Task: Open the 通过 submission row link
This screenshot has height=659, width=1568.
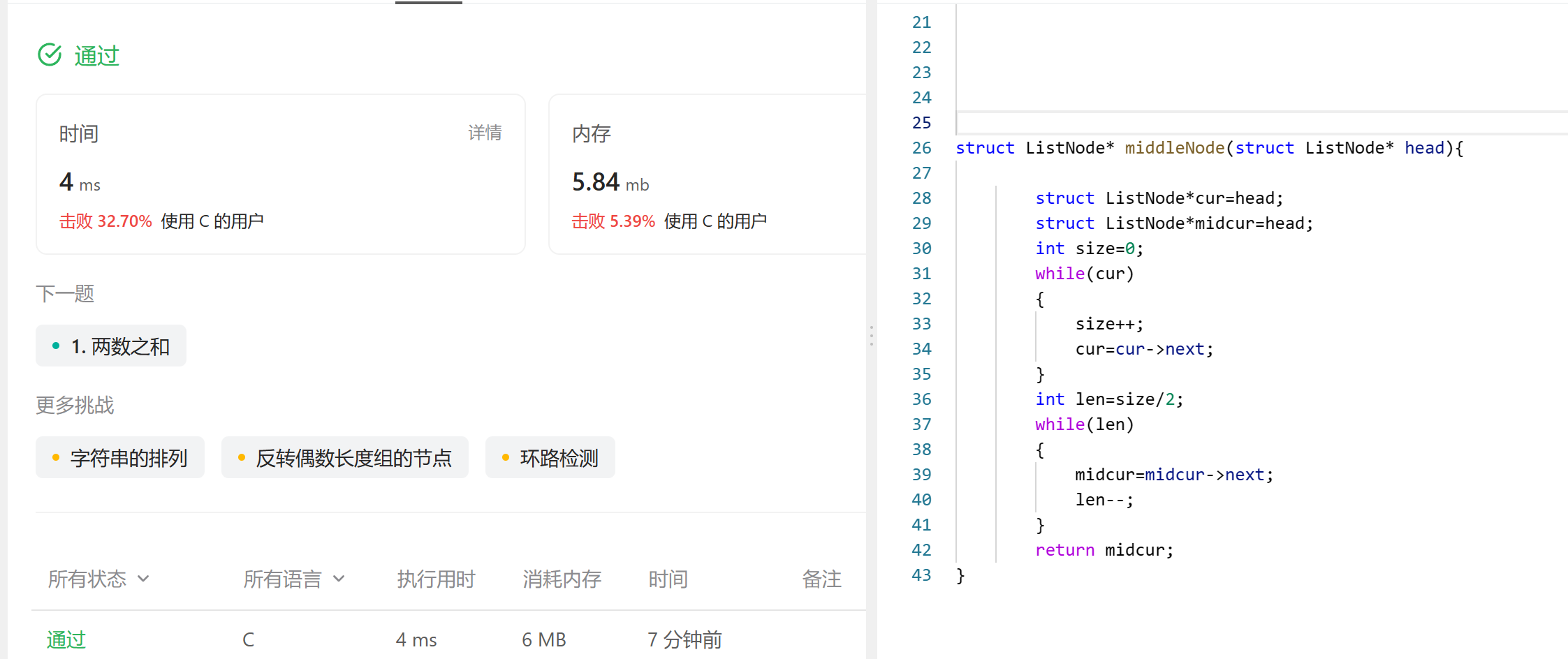Action: pos(66,639)
